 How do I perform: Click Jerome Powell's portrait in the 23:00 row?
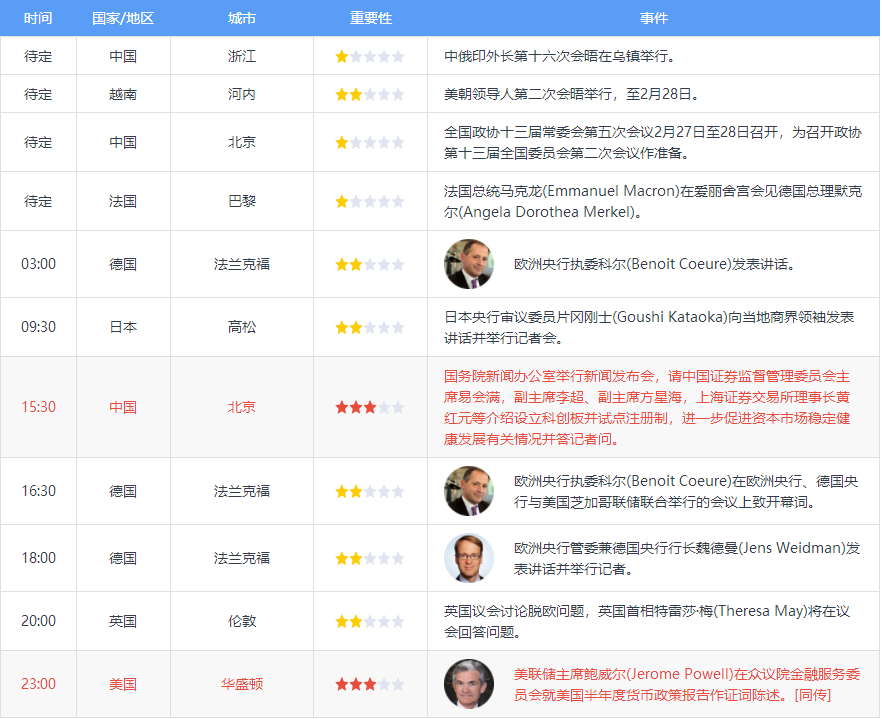pos(469,684)
